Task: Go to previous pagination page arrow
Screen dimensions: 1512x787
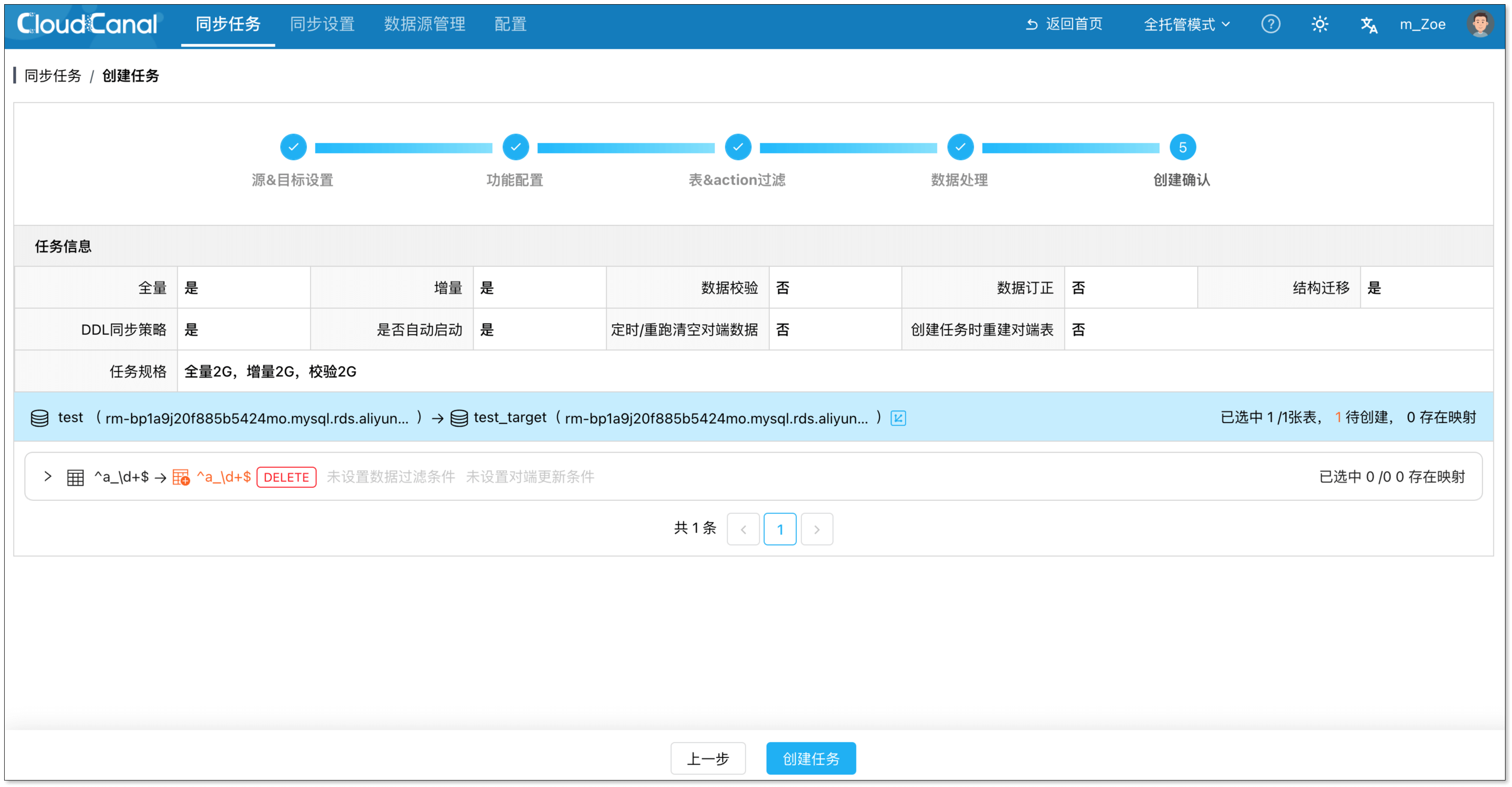Action: point(743,529)
